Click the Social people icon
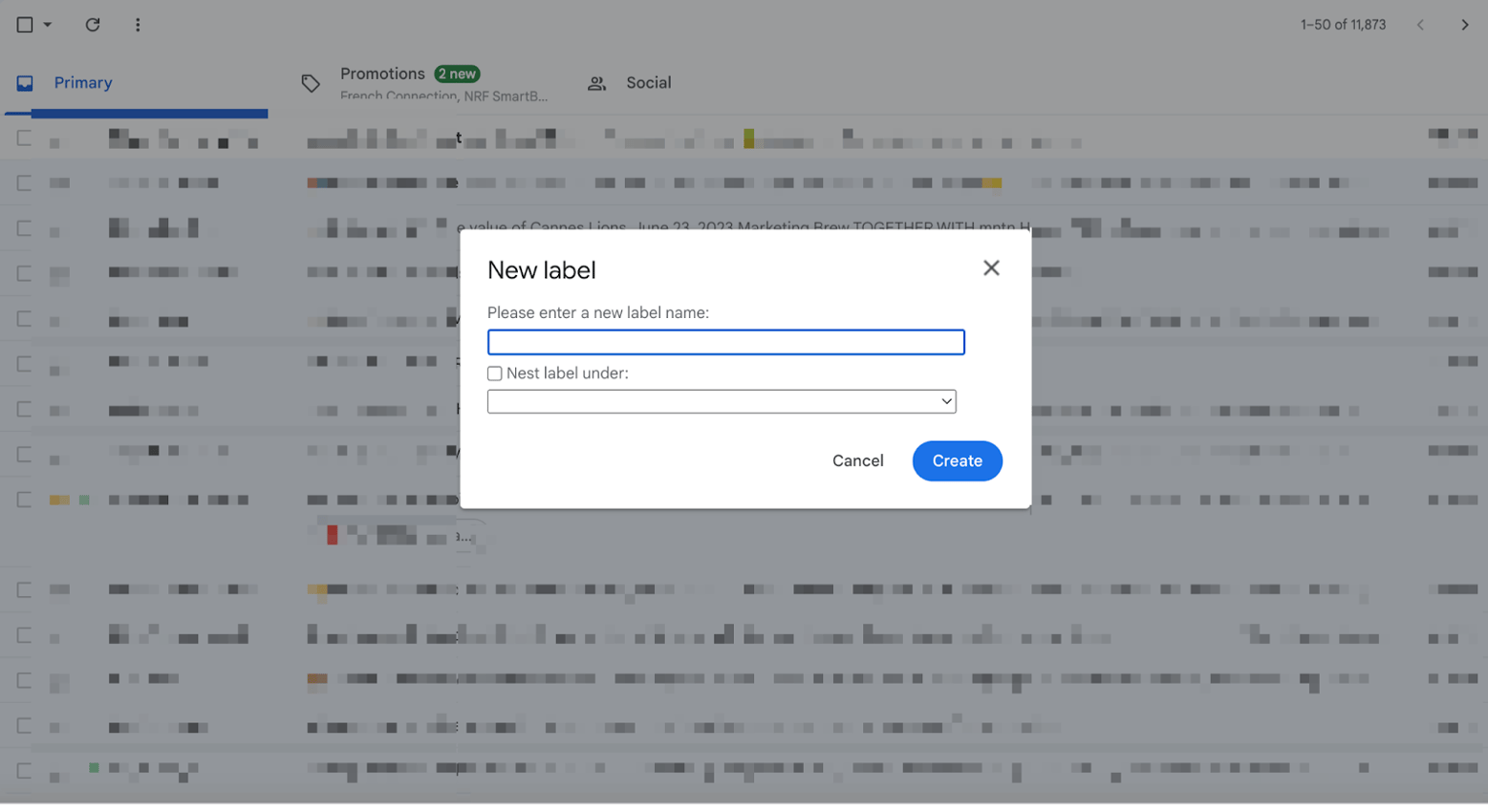Screen dimensions: 1488x812 point(597,83)
